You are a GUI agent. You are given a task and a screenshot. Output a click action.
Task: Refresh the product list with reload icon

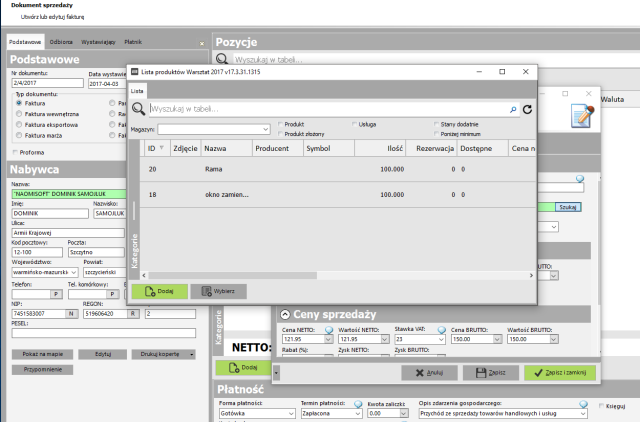point(527,109)
